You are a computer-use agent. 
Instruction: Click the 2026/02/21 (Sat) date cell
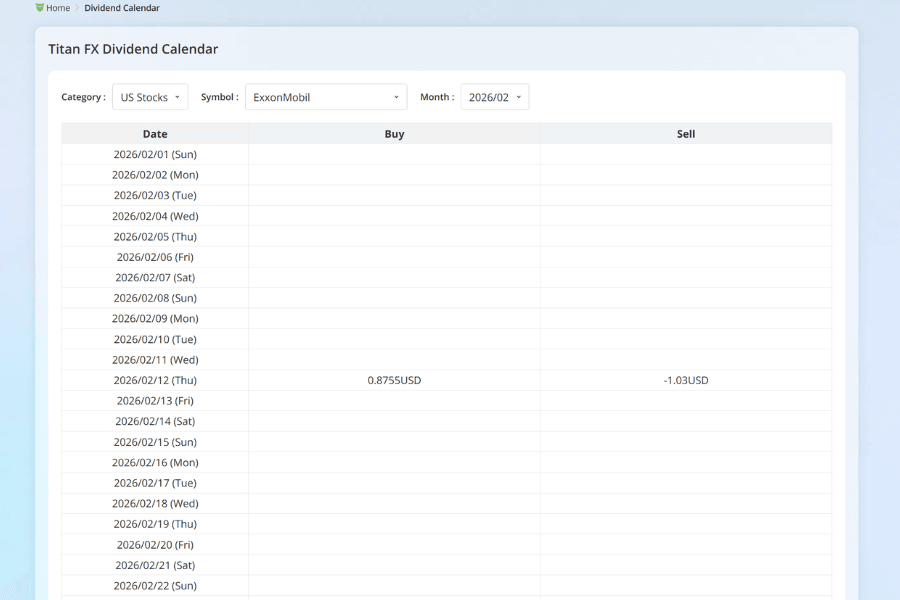point(155,565)
